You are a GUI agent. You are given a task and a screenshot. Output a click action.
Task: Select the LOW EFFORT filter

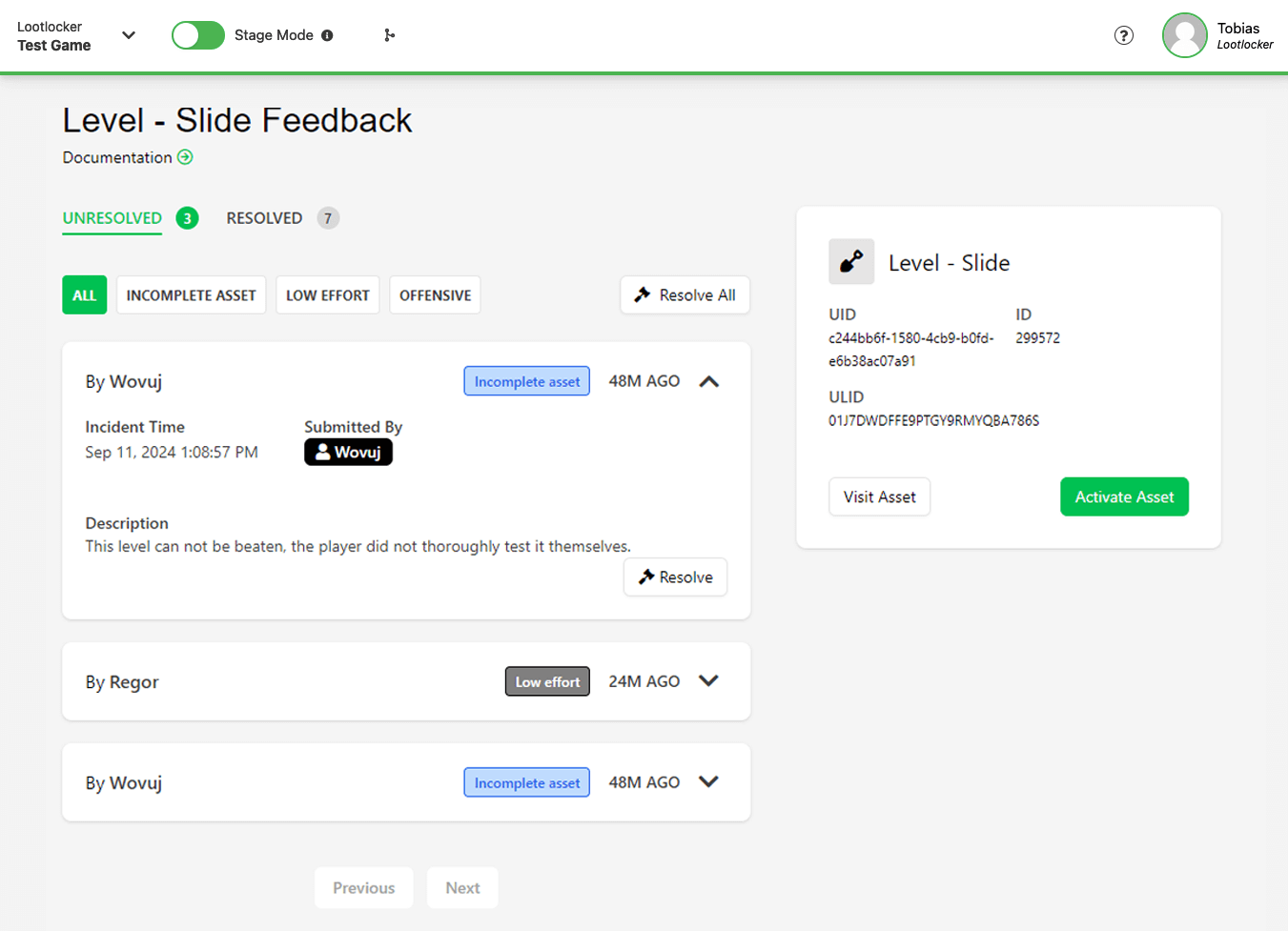click(x=327, y=294)
